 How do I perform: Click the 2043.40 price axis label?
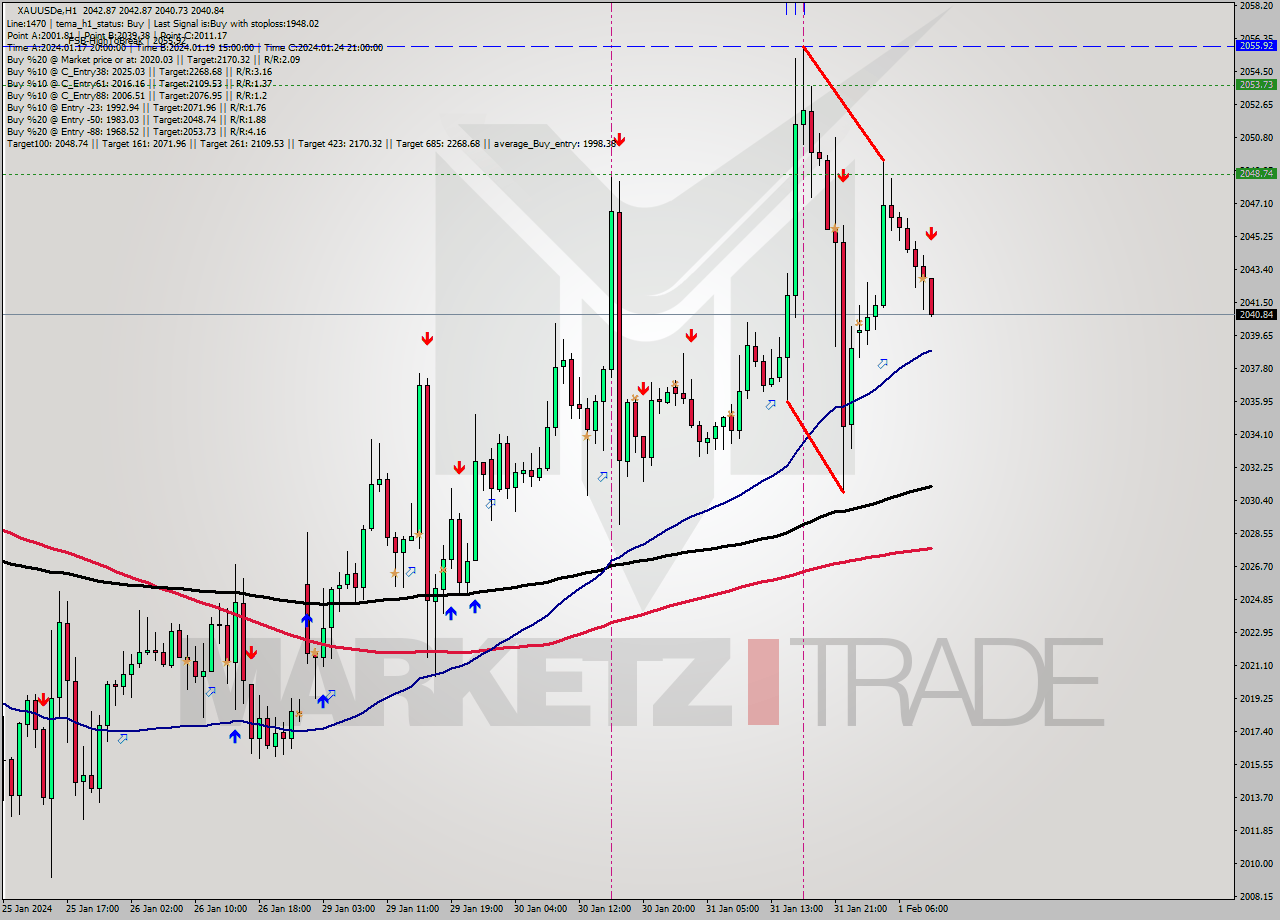1256,269
